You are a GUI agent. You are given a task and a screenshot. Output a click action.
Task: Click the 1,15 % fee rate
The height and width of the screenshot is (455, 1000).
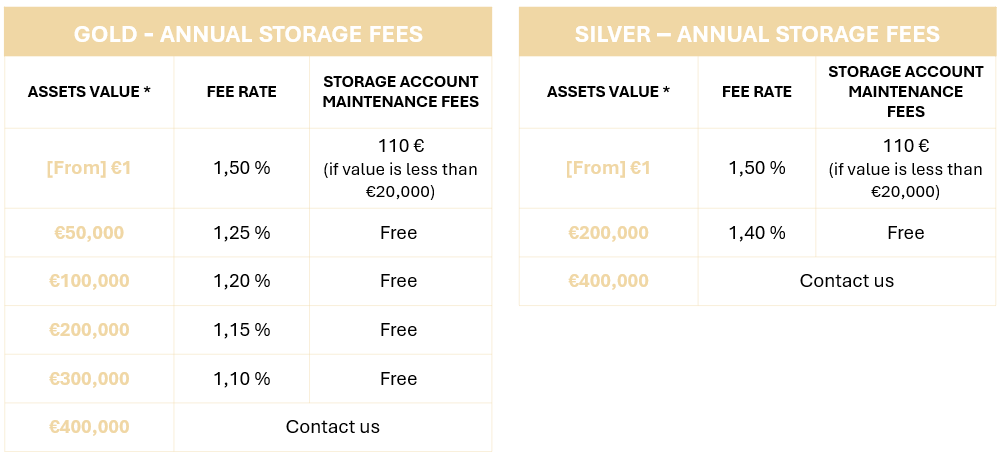[x=241, y=330]
